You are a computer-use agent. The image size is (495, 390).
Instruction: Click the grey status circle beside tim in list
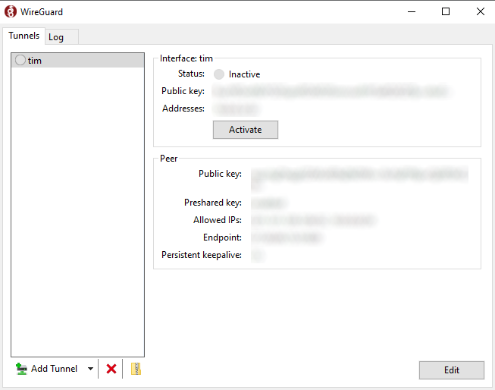coord(20,60)
